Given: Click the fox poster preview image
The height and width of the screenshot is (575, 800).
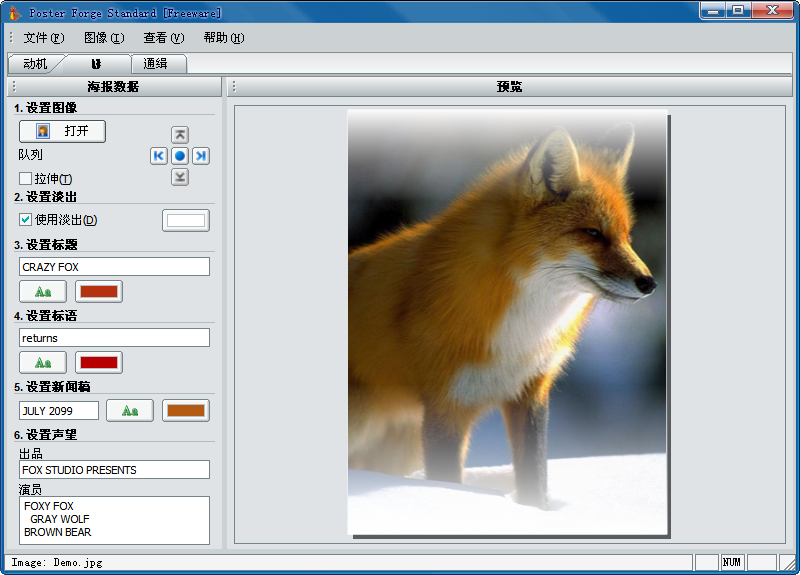Looking at the screenshot, I should 507,322.
